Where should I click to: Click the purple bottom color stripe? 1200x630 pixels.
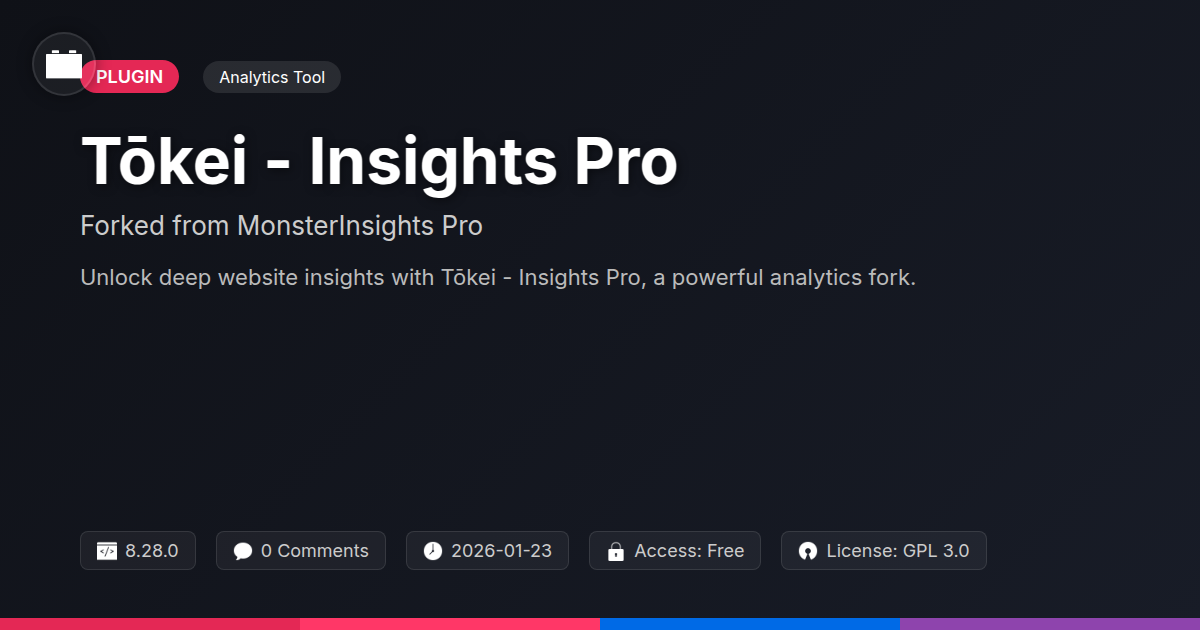1050,623
